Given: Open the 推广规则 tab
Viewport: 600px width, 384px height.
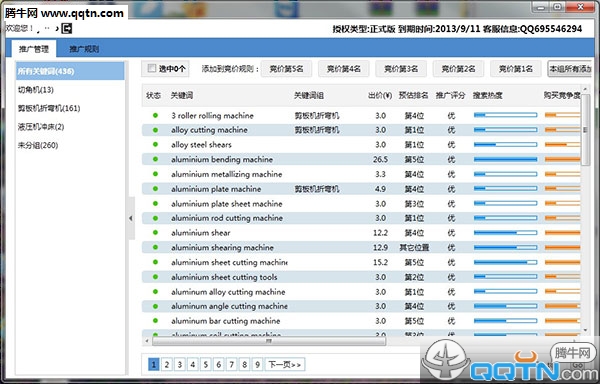Looking at the screenshot, I should point(84,49).
